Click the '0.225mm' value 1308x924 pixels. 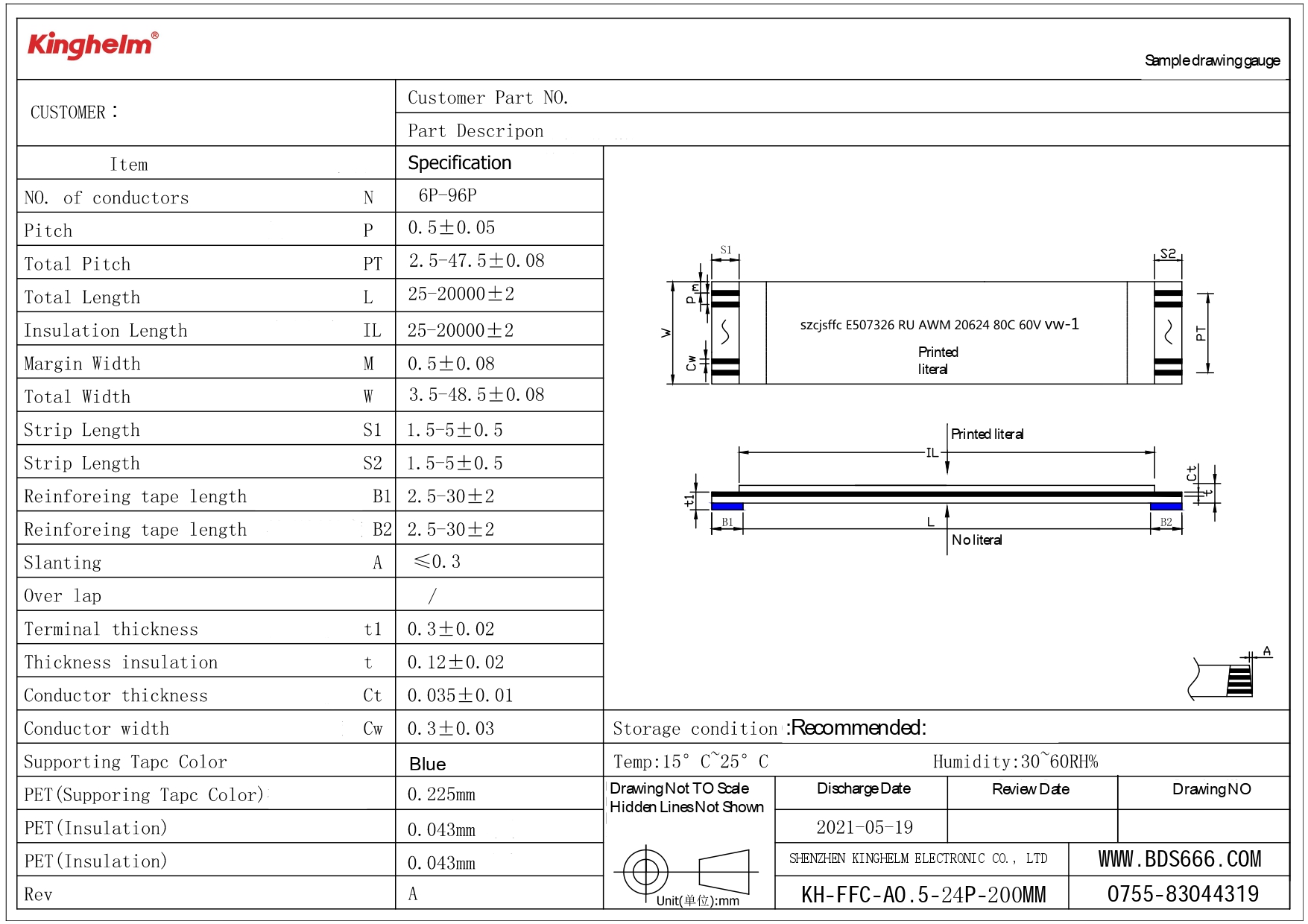click(441, 795)
